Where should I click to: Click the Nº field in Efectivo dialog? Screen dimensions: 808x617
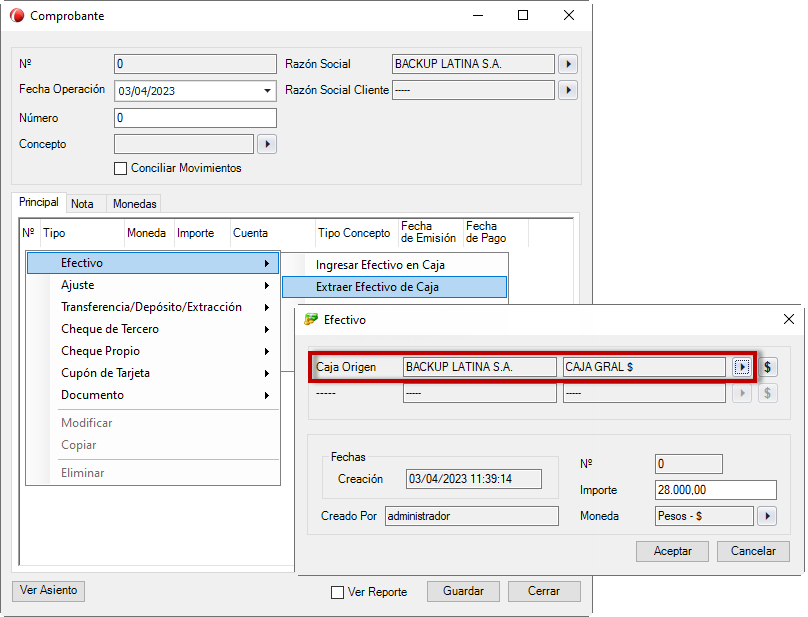pos(688,464)
